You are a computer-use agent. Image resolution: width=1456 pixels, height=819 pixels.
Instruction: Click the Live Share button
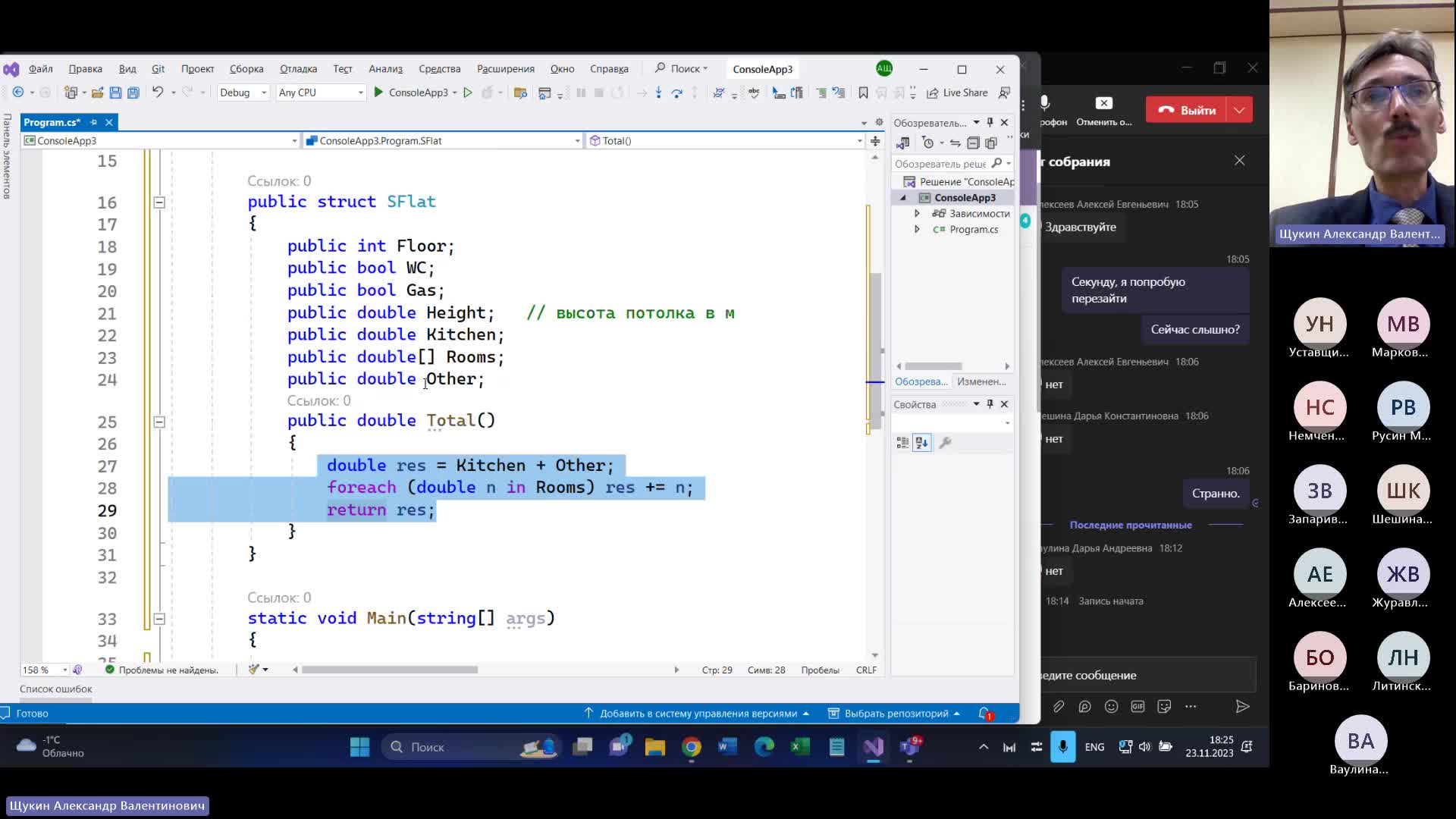click(x=957, y=93)
